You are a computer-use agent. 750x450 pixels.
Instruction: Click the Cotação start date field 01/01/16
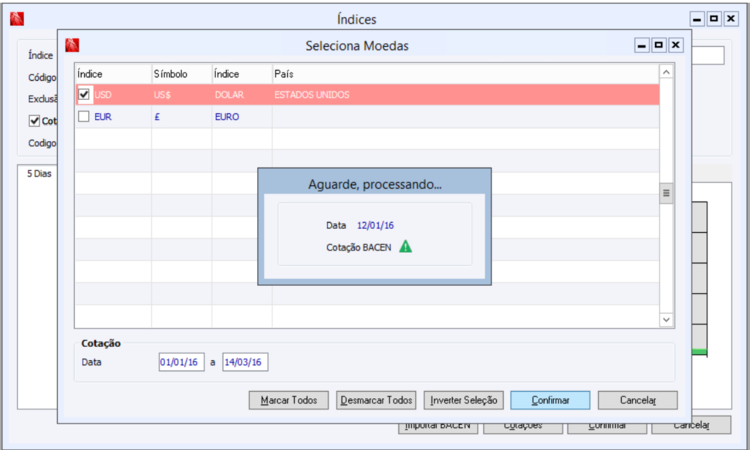[181, 362]
